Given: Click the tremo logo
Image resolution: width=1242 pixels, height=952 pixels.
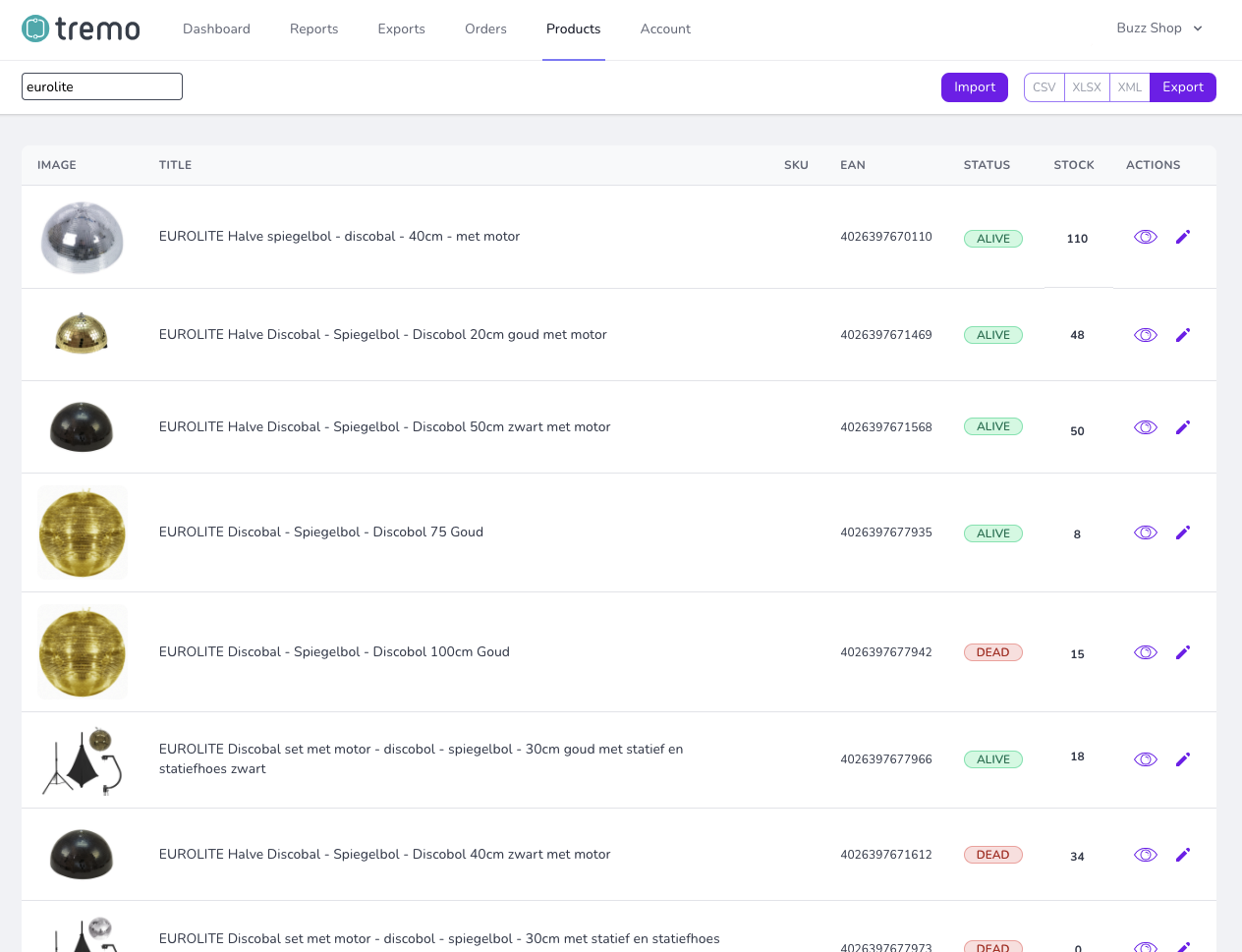Looking at the screenshot, I should pos(81,28).
